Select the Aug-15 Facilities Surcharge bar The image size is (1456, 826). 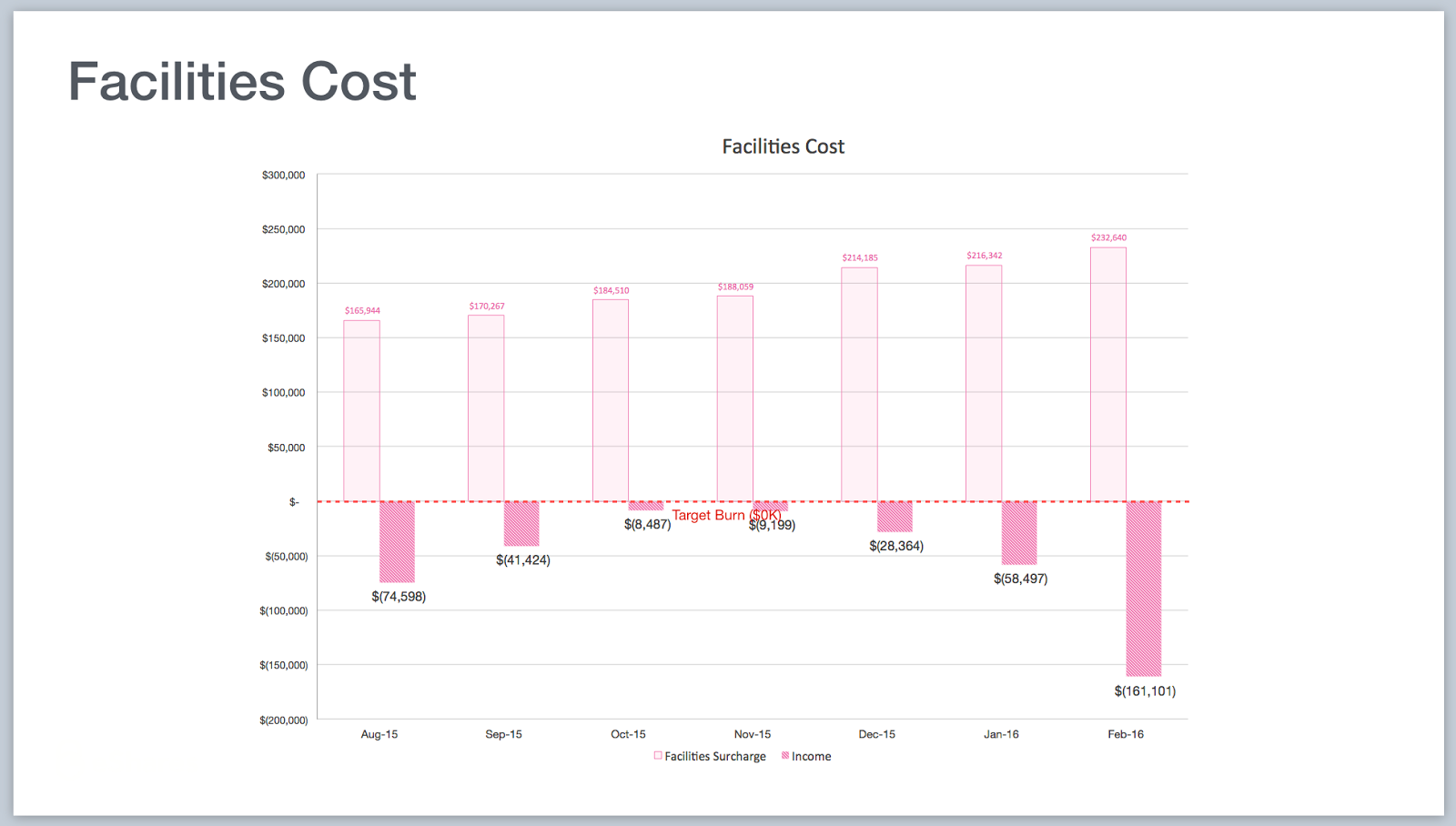(361, 410)
